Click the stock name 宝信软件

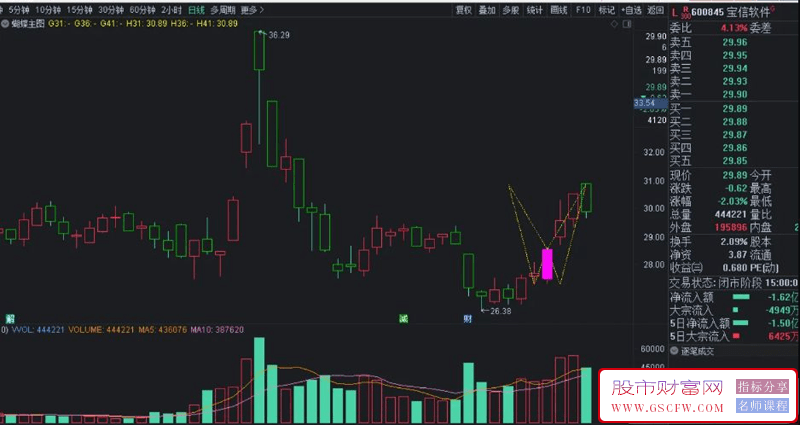[x=748, y=12]
